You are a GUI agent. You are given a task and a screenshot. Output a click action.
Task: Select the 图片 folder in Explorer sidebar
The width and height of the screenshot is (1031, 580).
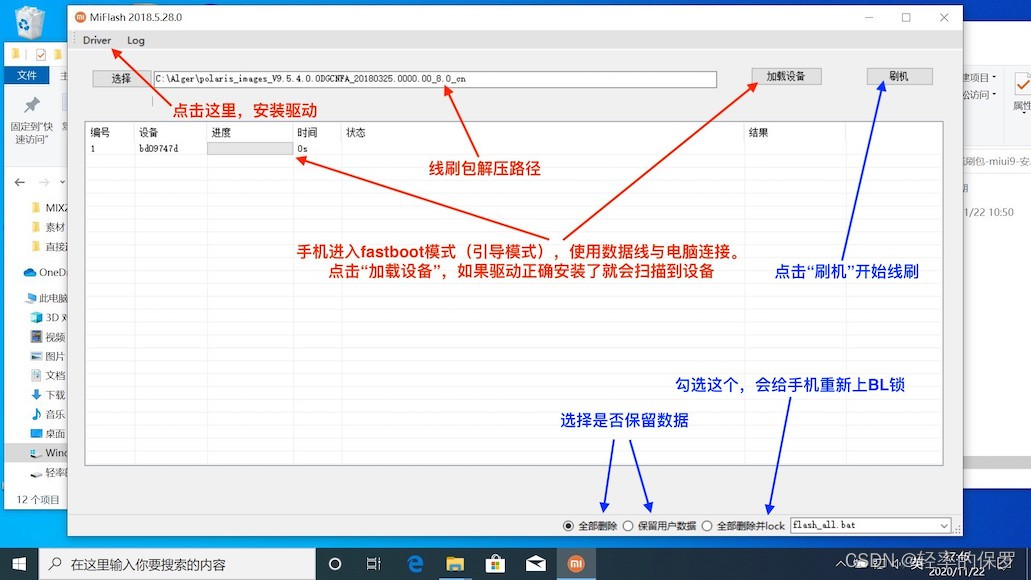point(49,356)
